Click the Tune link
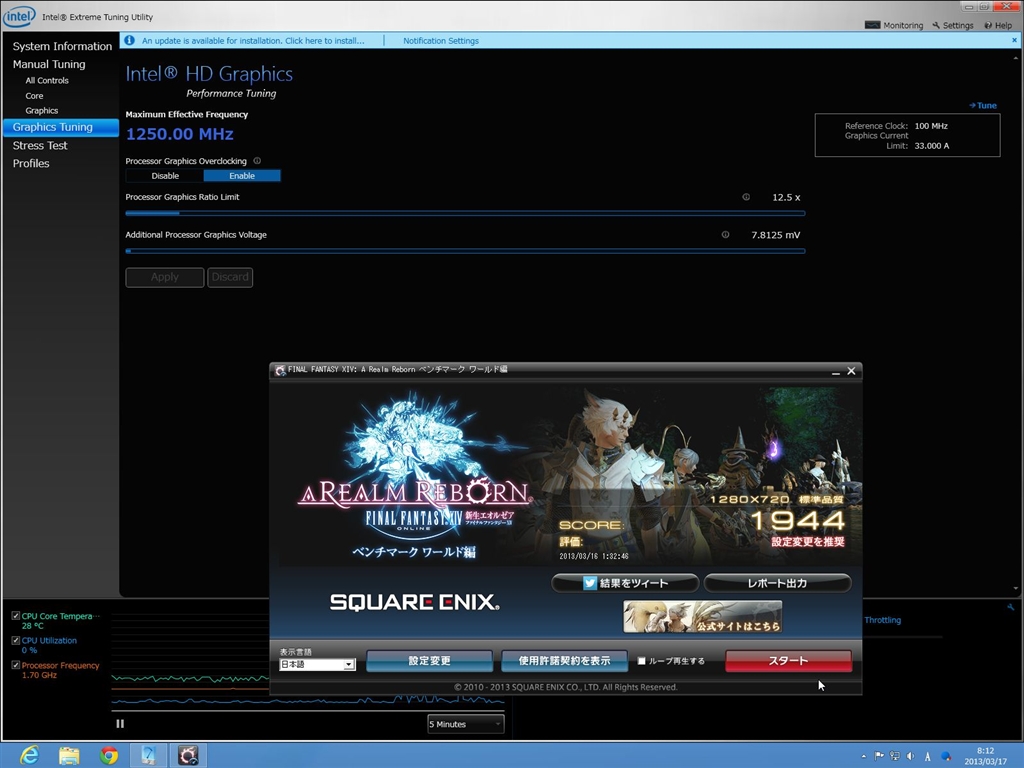Viewport: 1024px width, 768px height. tap(983, 105)
